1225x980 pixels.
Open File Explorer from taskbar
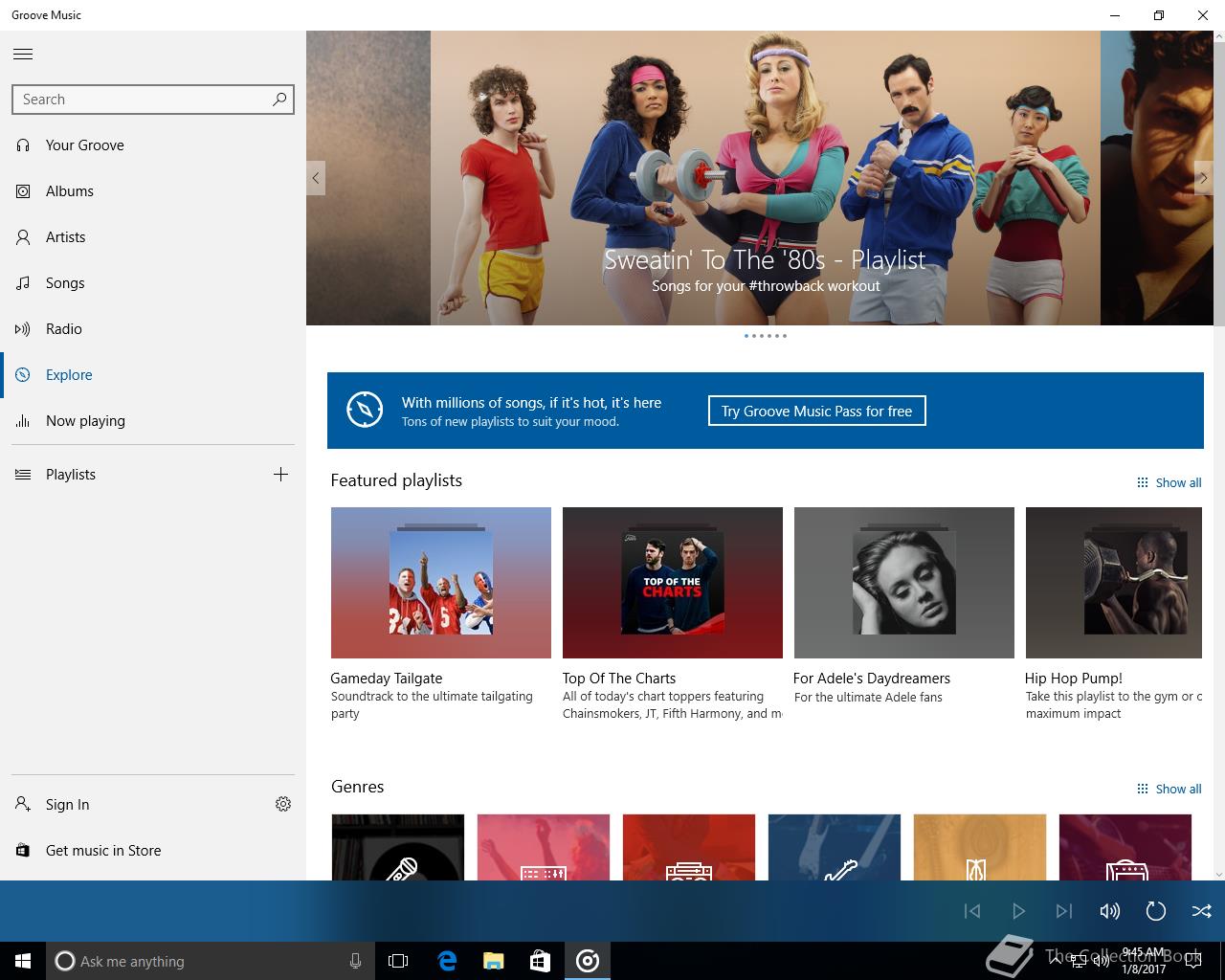click(494, 961)
